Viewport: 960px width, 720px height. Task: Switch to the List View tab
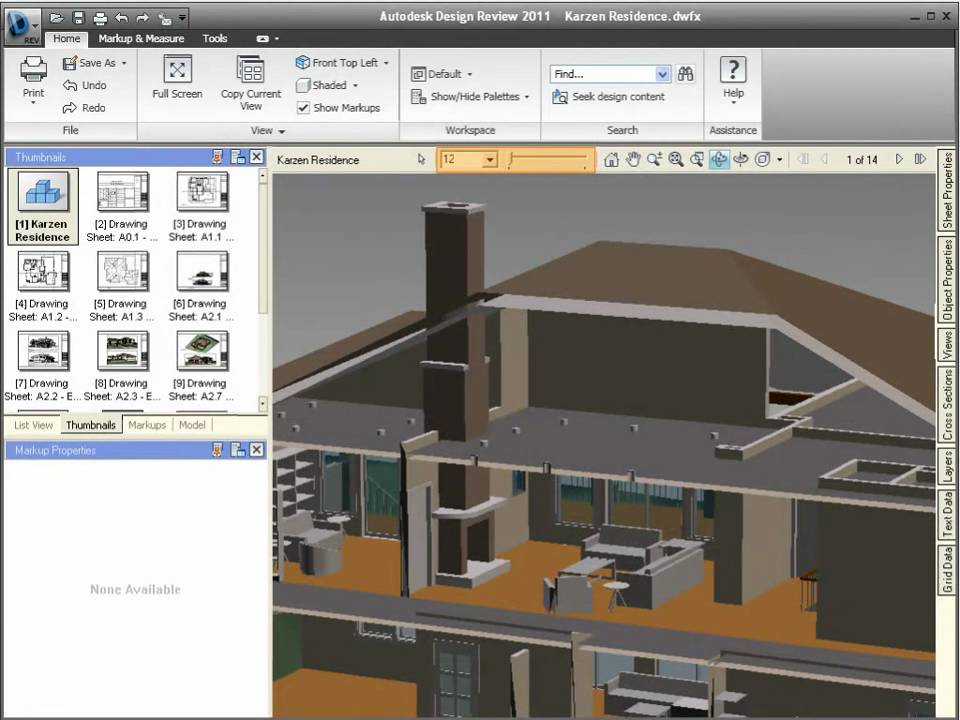click(33, 425)
